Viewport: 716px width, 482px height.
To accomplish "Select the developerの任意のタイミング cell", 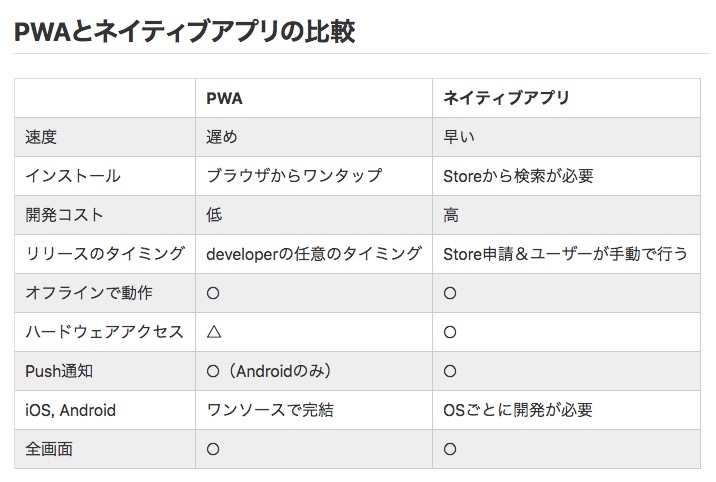I will tap(314, 254).
